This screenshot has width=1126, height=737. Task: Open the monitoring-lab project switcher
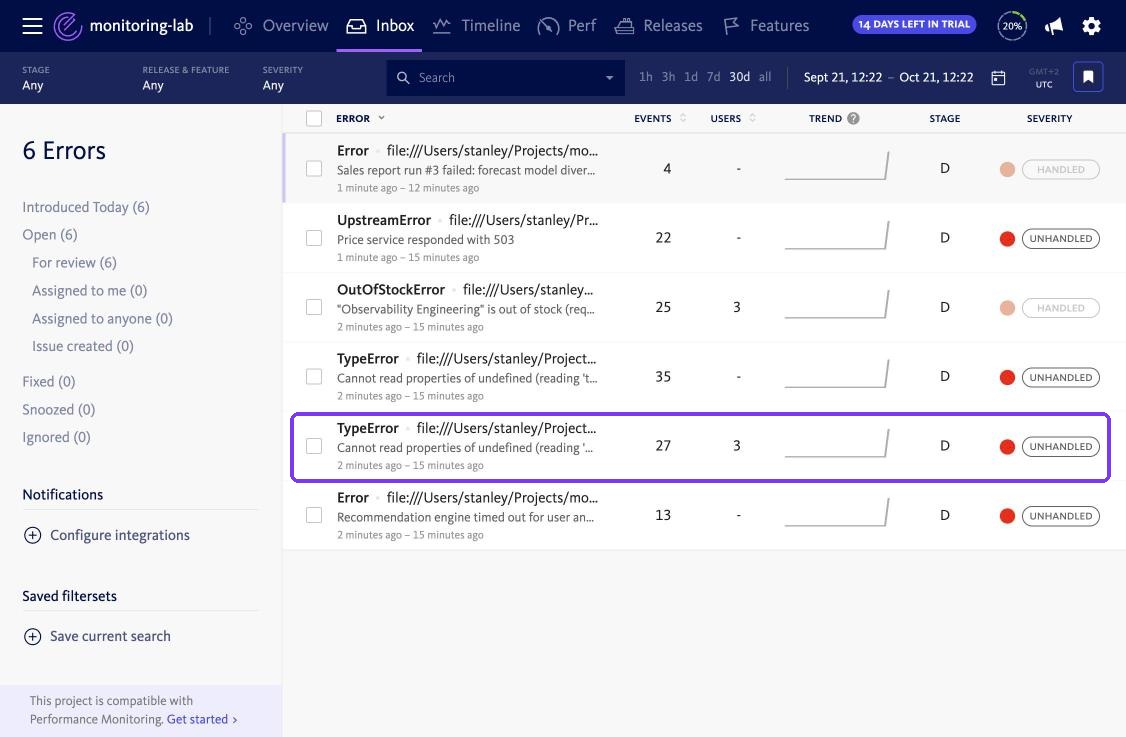coord(141,26)
